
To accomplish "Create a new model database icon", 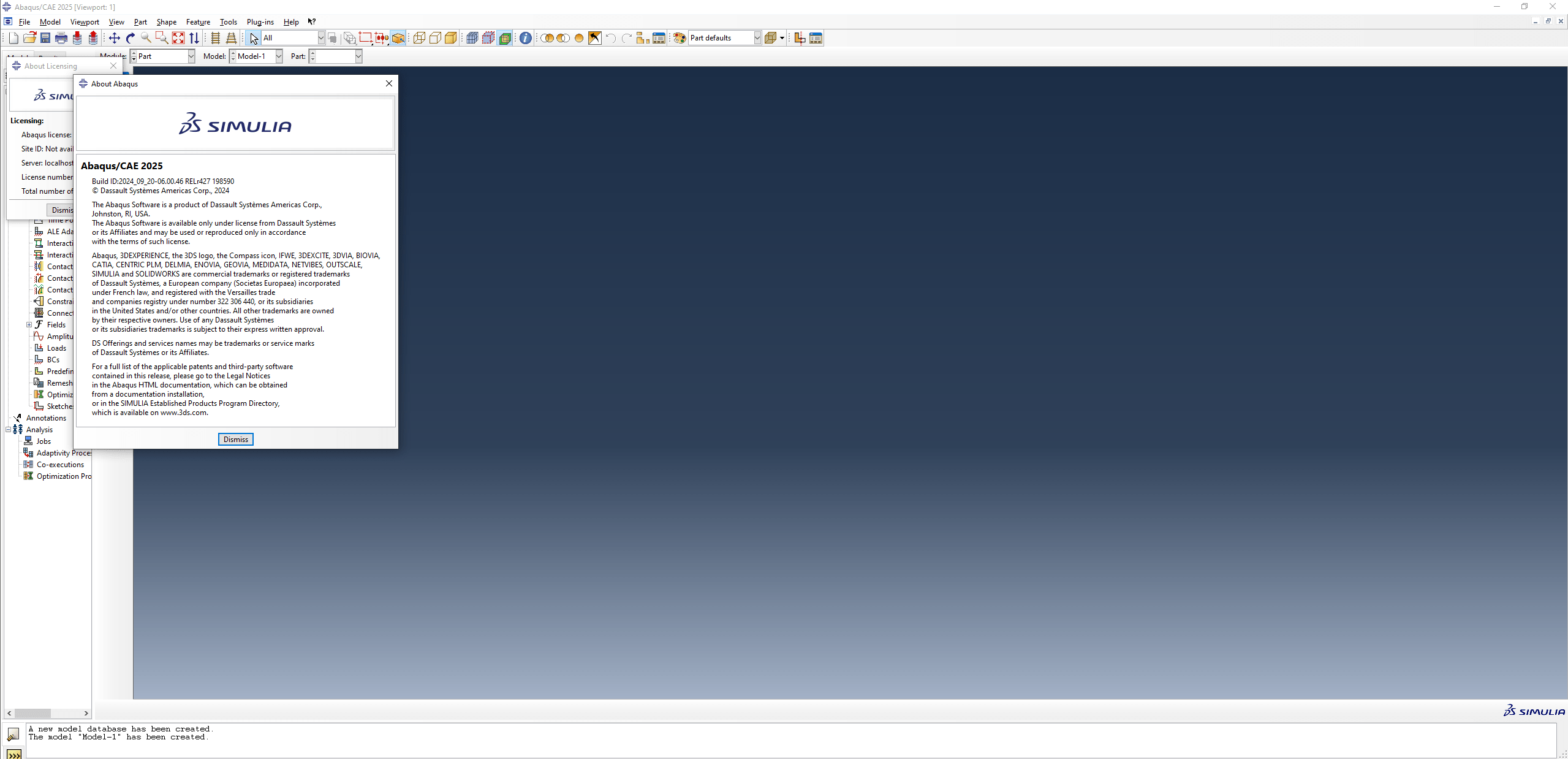I will 13,38.
